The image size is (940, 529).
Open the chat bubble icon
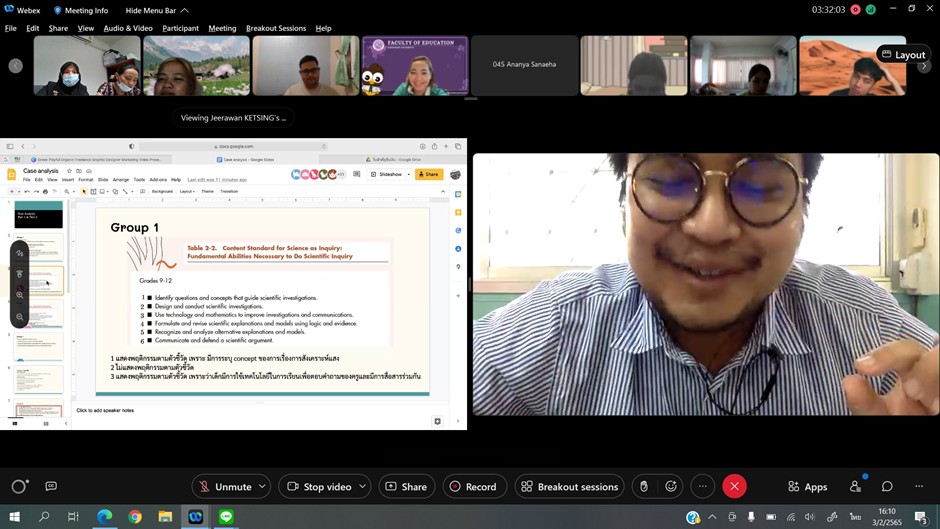887,486
